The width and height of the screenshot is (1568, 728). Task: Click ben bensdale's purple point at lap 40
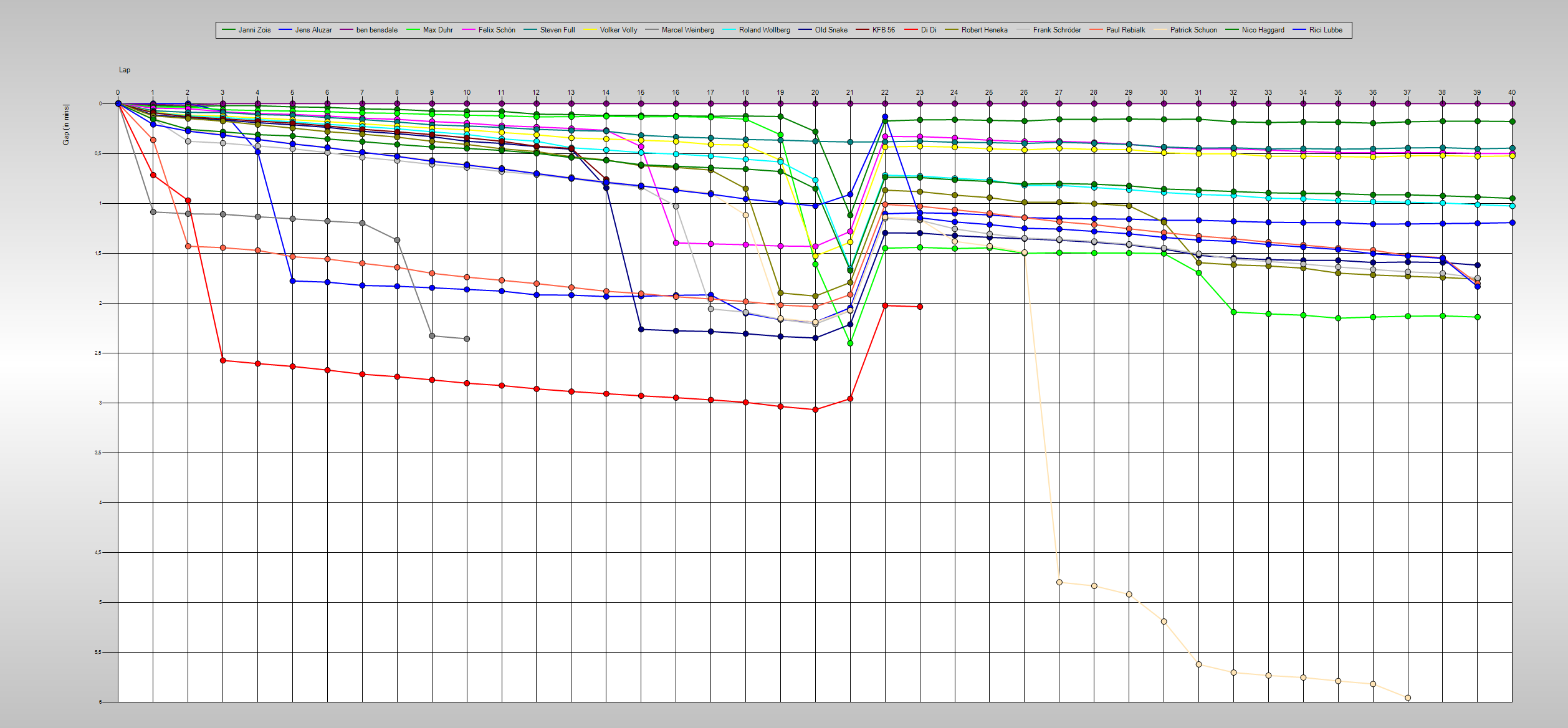tap(1513, 103)
